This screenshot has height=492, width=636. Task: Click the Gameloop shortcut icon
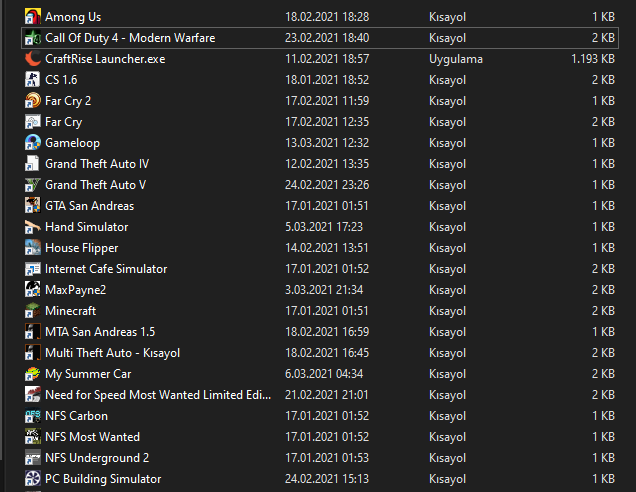click(32, 143)
